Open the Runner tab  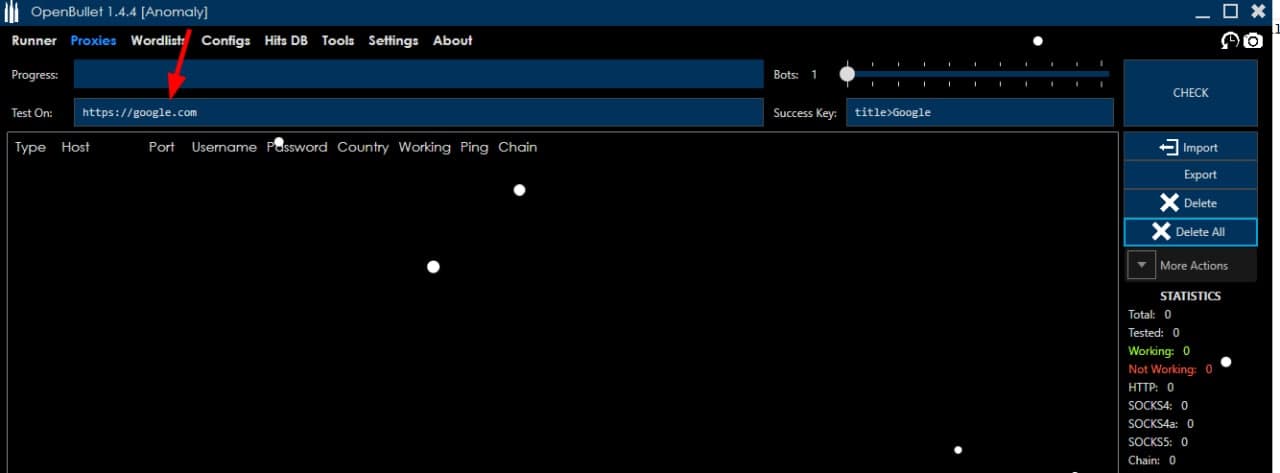pyautogui.click(x=34, y=41)
